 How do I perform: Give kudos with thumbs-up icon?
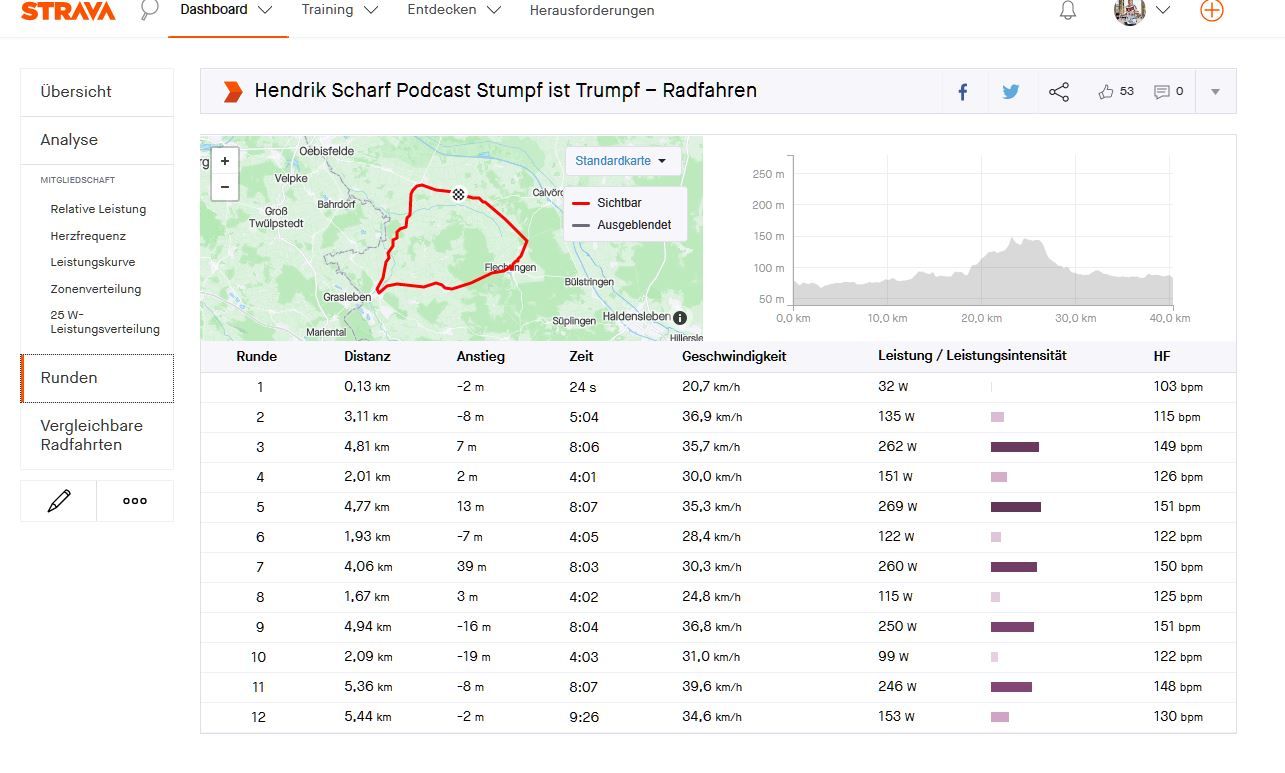coord(1106,92)
